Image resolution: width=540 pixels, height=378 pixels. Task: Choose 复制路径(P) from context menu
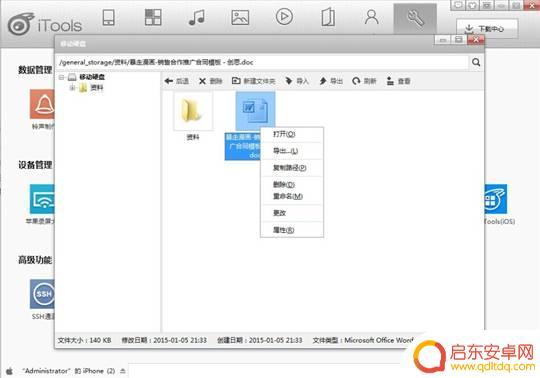[292, 168]
